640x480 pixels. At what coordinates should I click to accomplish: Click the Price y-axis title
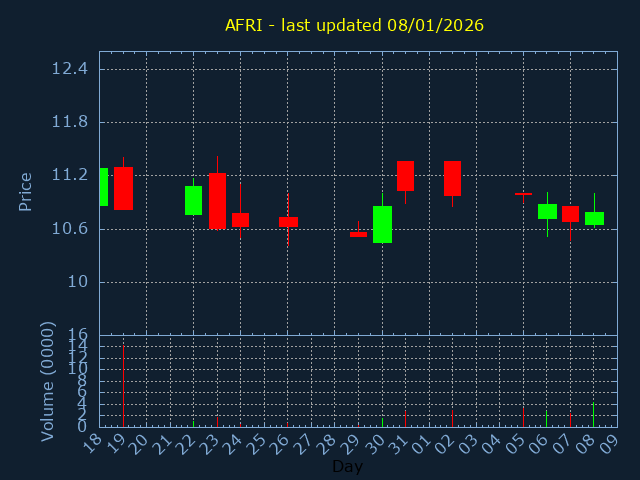26,191
